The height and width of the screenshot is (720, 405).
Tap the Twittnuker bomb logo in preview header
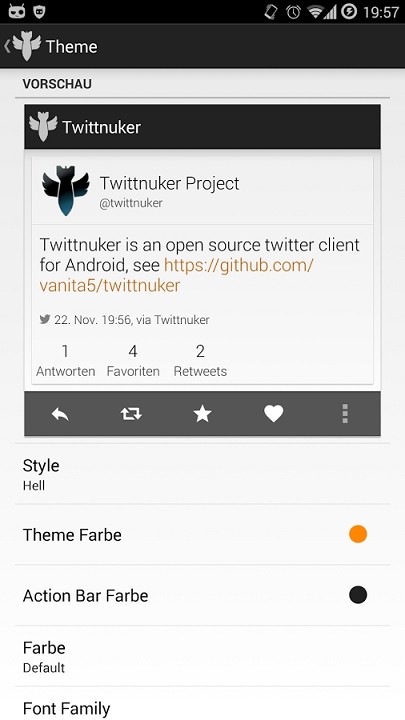43,126
